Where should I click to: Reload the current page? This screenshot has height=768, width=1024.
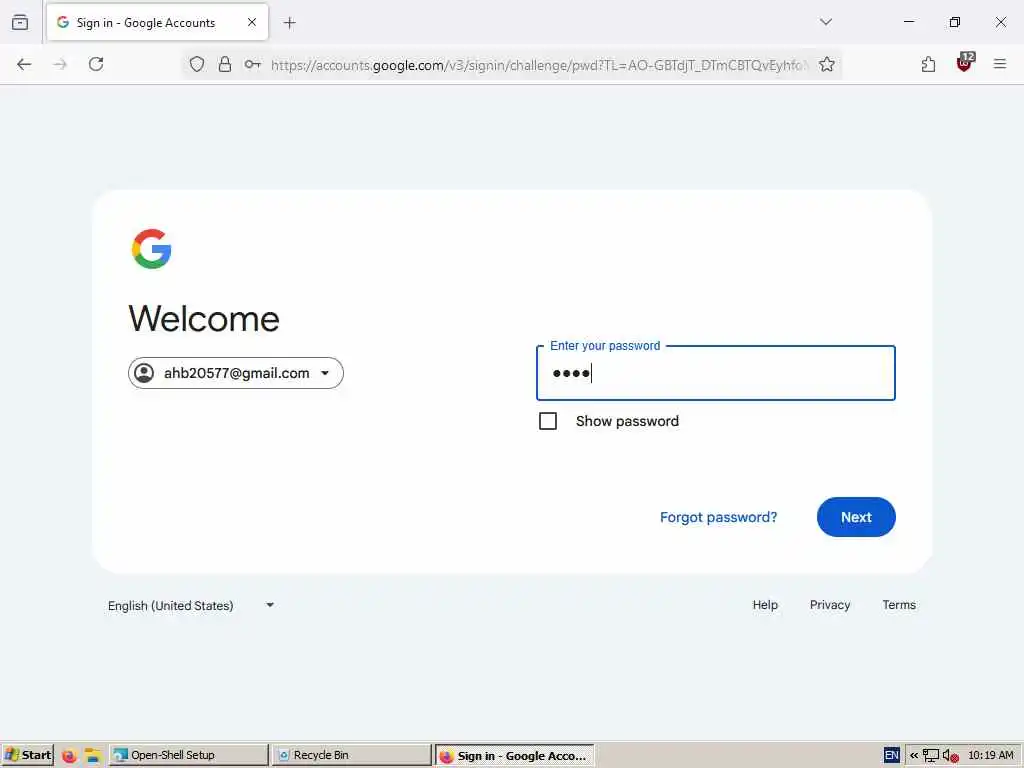click(96, 64)
